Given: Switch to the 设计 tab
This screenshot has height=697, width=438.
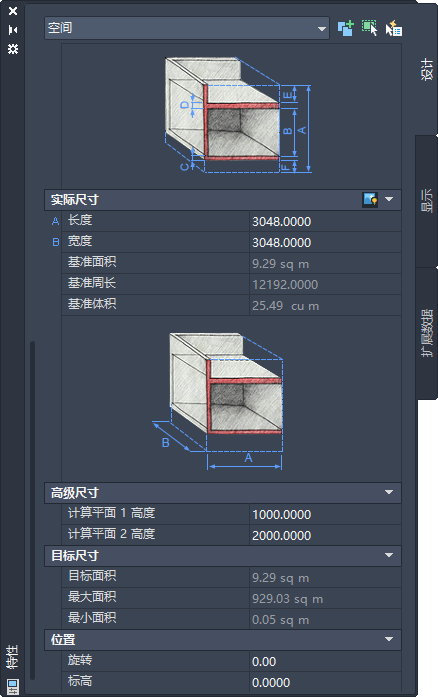Looking at the screenshot, I should [426, 69].
